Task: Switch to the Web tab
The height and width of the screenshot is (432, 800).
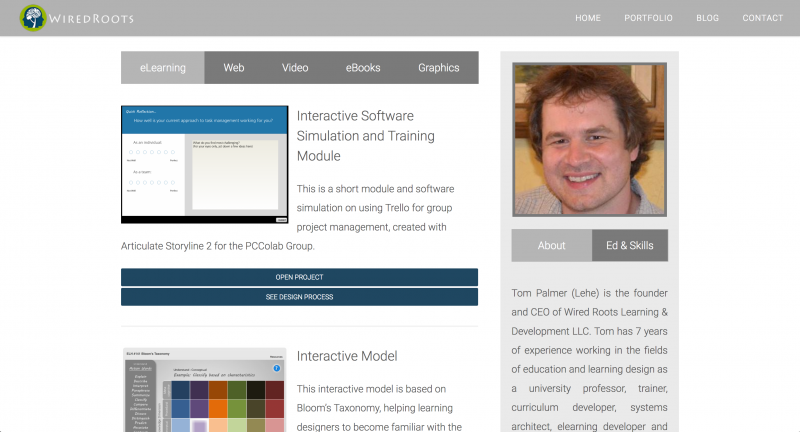Action: [234, 68]
